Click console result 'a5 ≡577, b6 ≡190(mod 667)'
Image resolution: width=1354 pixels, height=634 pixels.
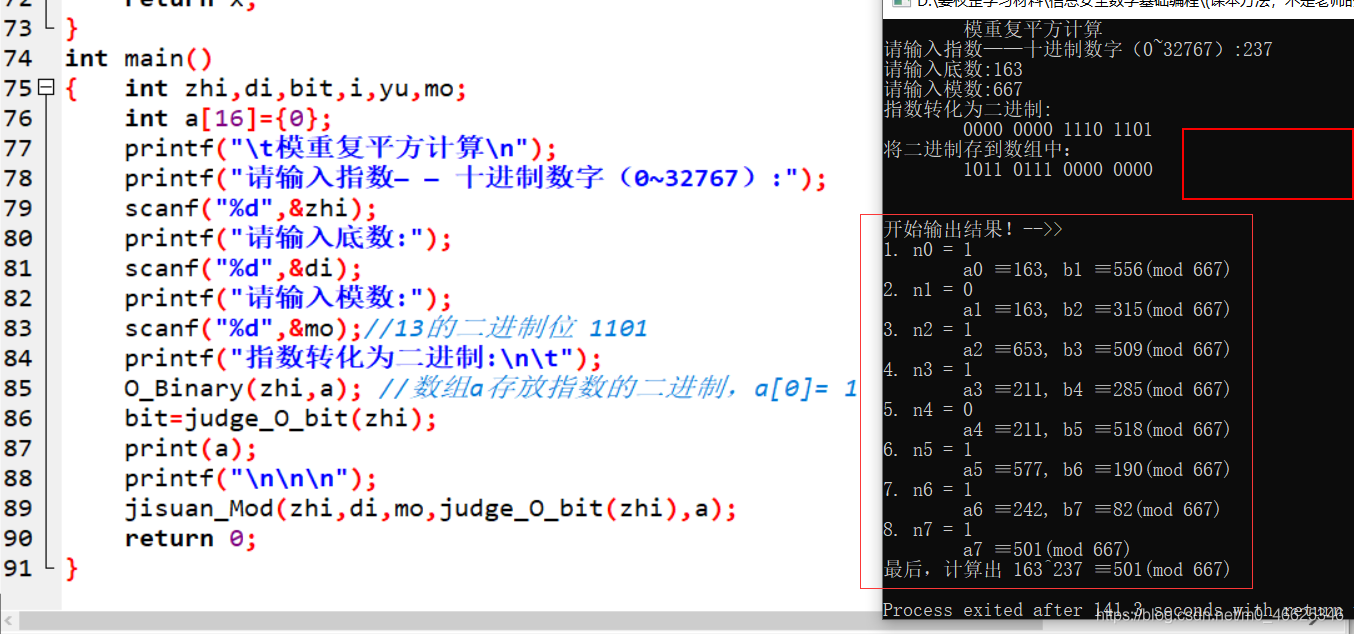1097,469
